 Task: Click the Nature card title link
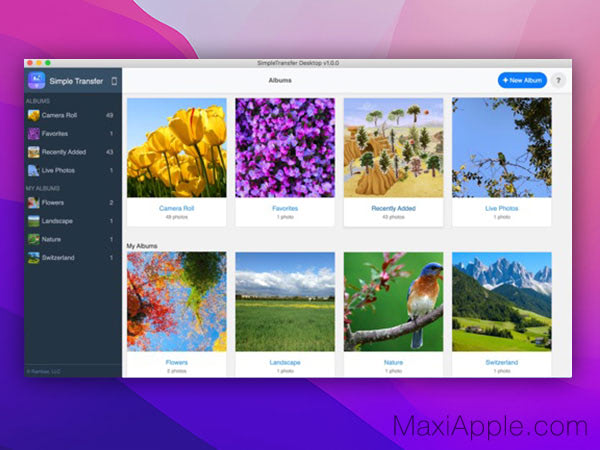[393, 362]
